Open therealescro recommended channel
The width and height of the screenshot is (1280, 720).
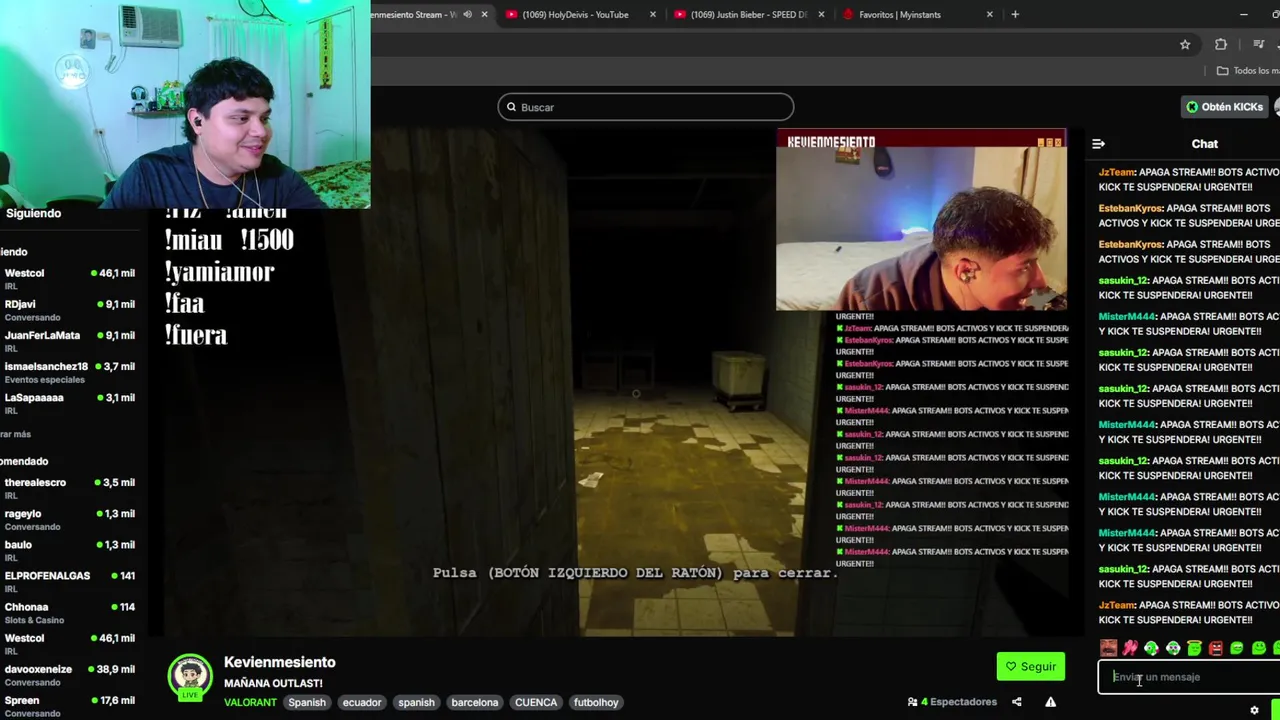click(68, 488)
